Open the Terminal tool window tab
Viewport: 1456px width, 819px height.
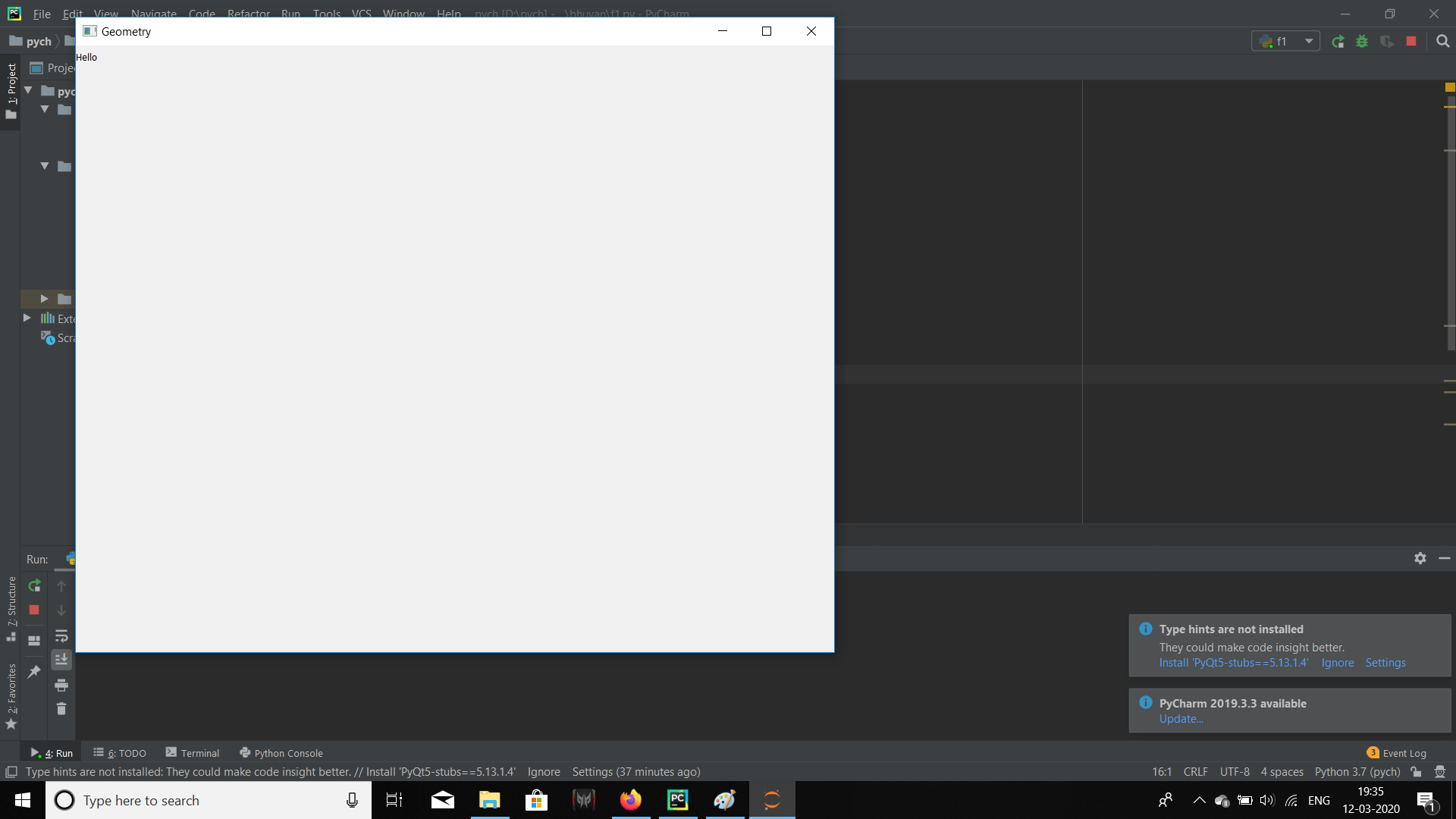(193, 753)
